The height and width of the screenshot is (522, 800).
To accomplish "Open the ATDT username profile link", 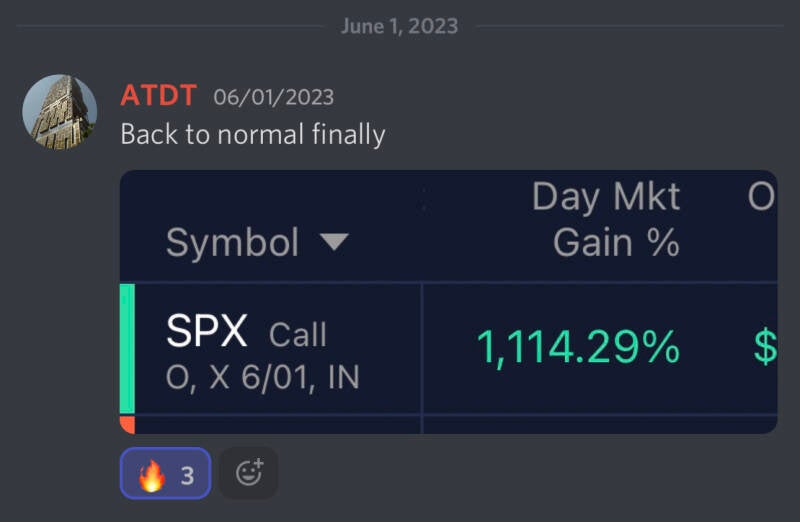I will point(158,96).
